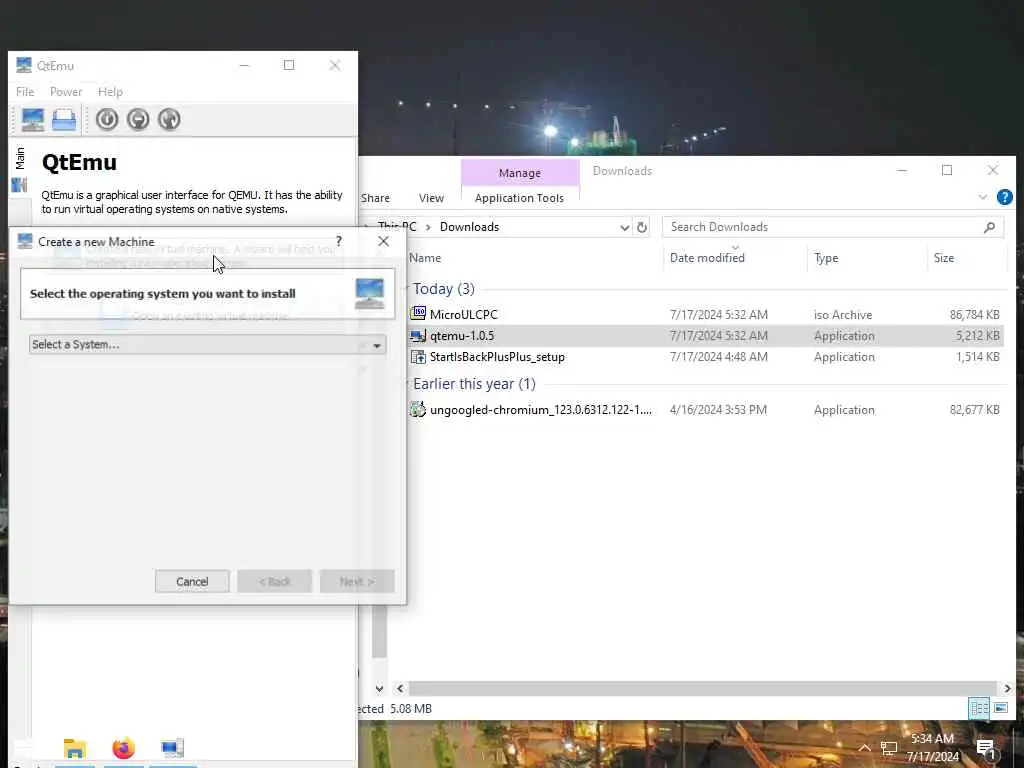The image size is (1024, 768).
Task: Open the File menu in QtEmu
Action: tap(25, 92)
